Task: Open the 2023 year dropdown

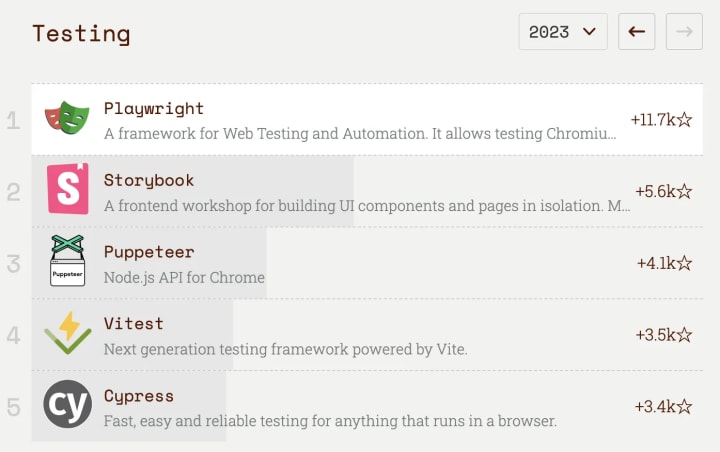Action: tap(563, 32)
